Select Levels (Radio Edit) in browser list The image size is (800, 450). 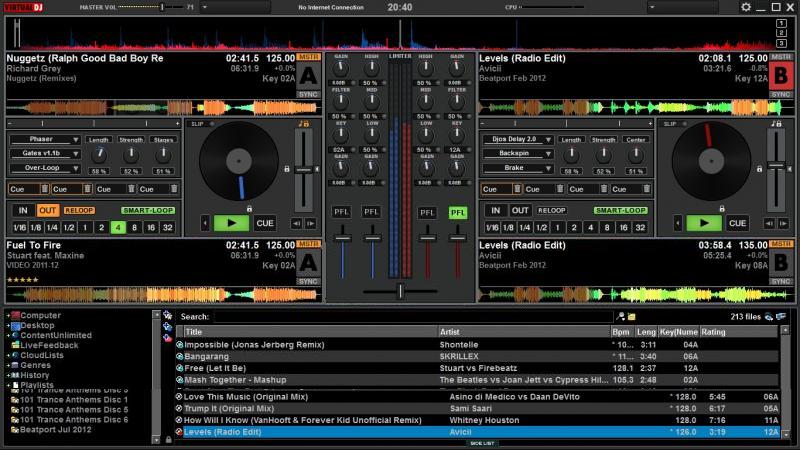pos(477,432)
